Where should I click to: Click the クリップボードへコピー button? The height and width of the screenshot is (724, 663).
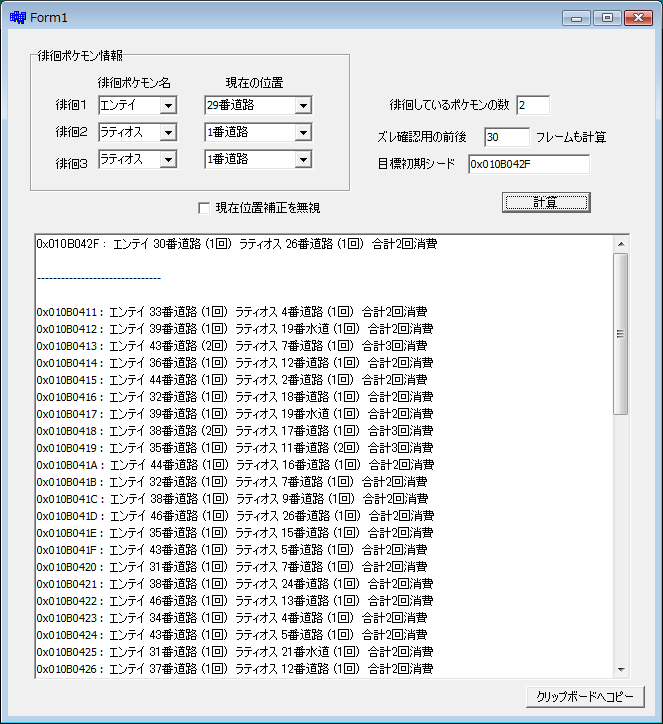585,697
